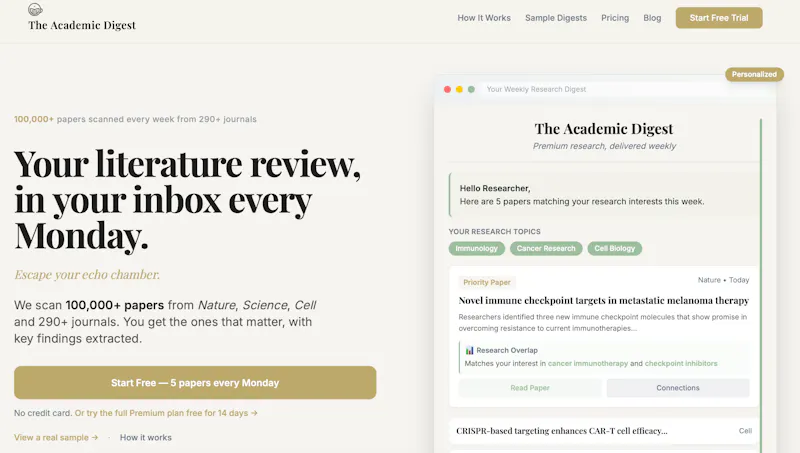Click the lower How it works link

tap(145, 438)
